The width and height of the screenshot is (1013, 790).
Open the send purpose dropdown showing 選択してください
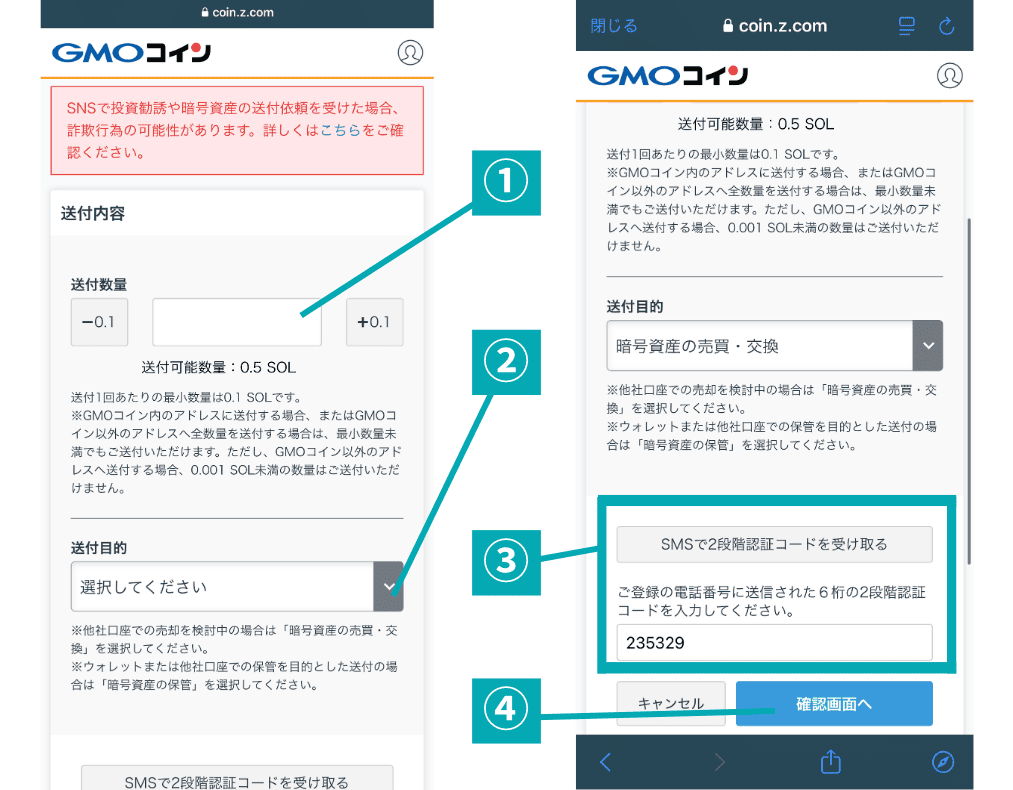point(237,586)
